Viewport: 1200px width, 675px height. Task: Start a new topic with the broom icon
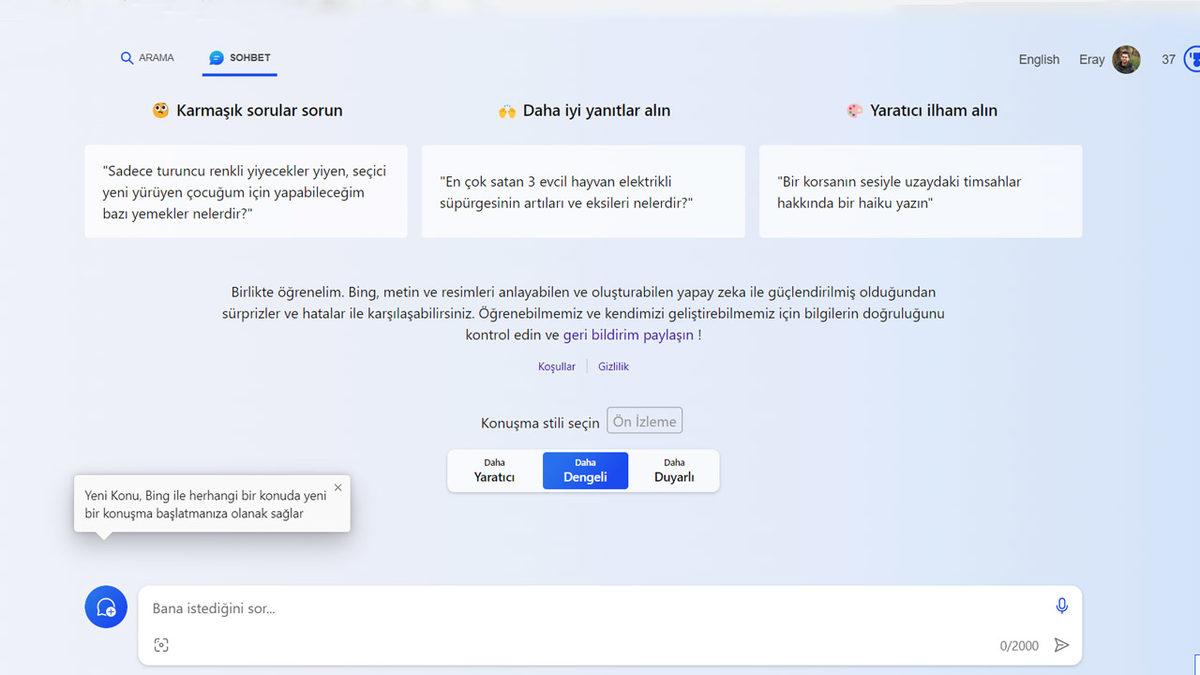tap(105, 607)
